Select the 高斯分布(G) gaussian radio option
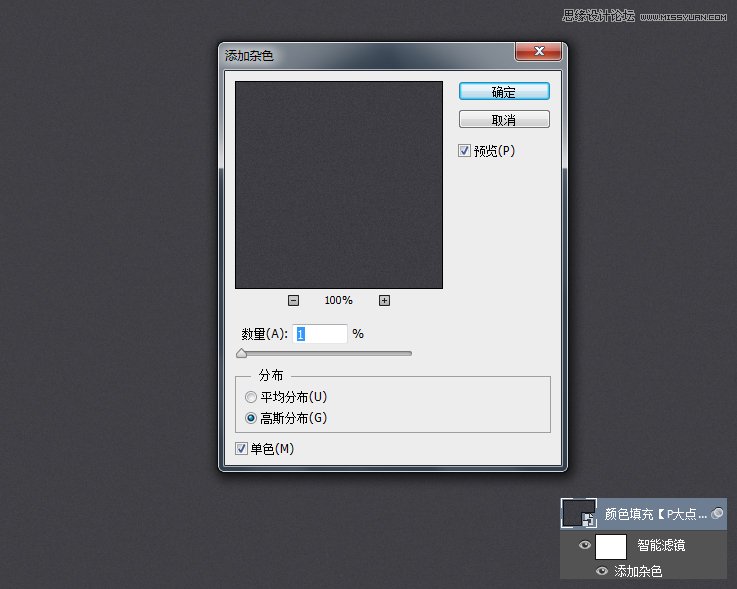This screenshot has width=737, height=589. [251, 418]
